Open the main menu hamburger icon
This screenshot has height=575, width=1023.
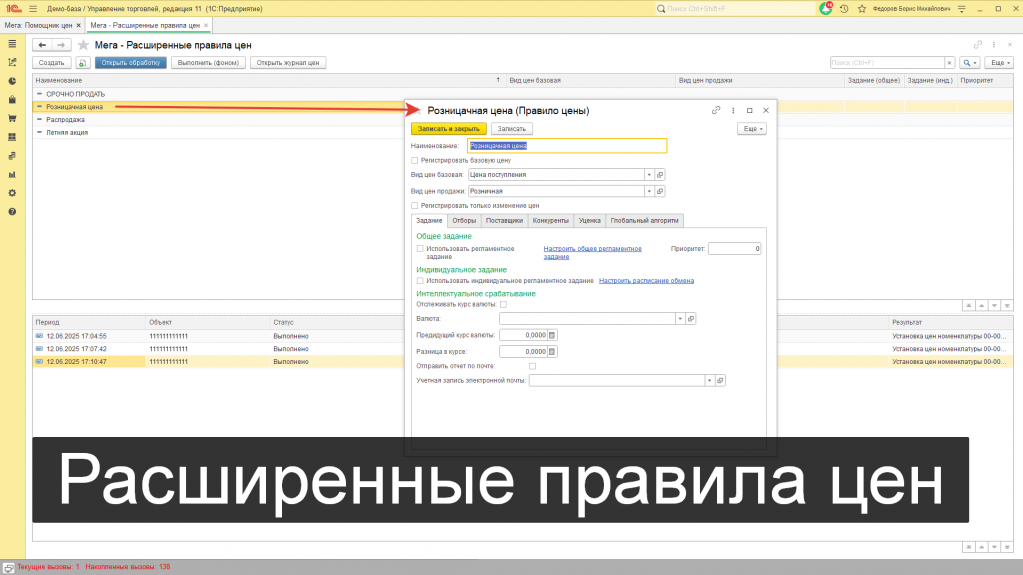click(33, 8)
